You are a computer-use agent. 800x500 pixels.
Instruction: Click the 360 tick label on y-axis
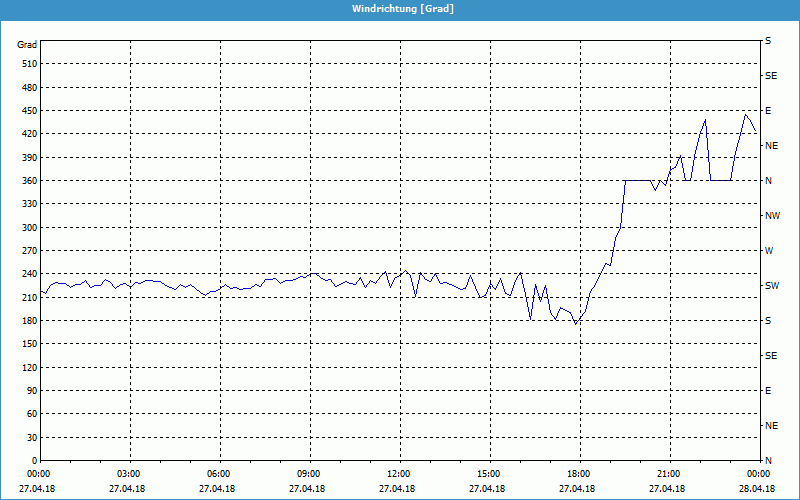(x=28, y=181)
